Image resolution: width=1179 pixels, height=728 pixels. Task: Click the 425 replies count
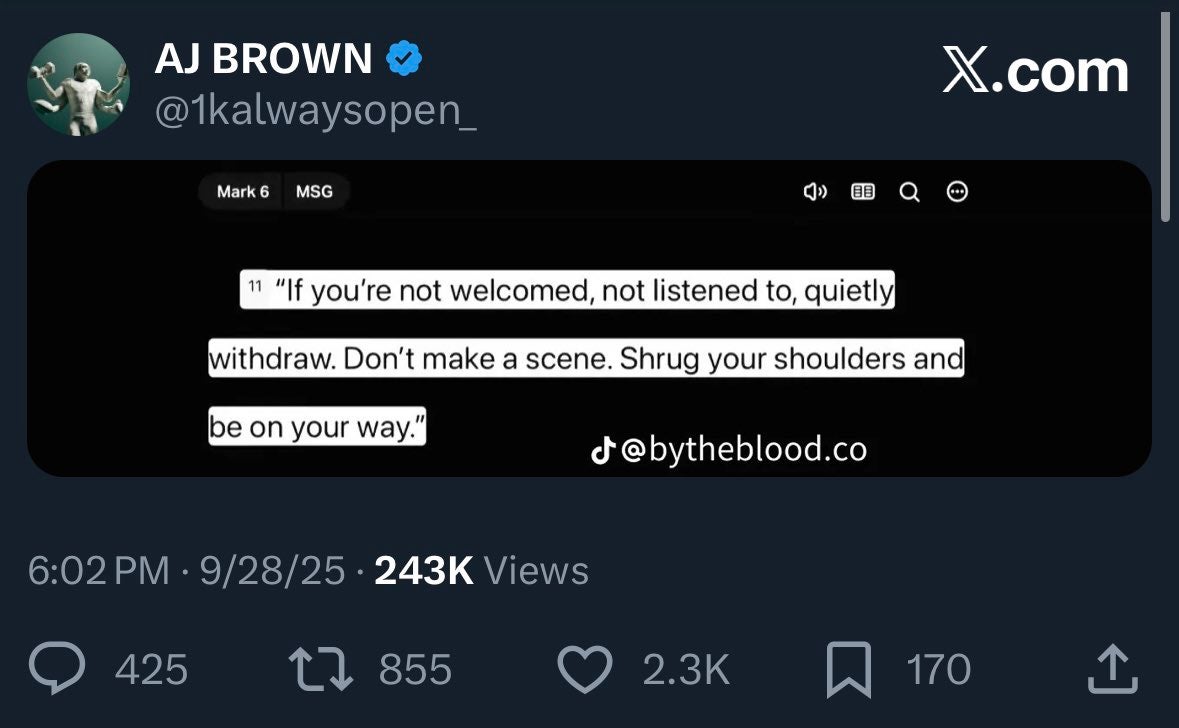(151, 669)
